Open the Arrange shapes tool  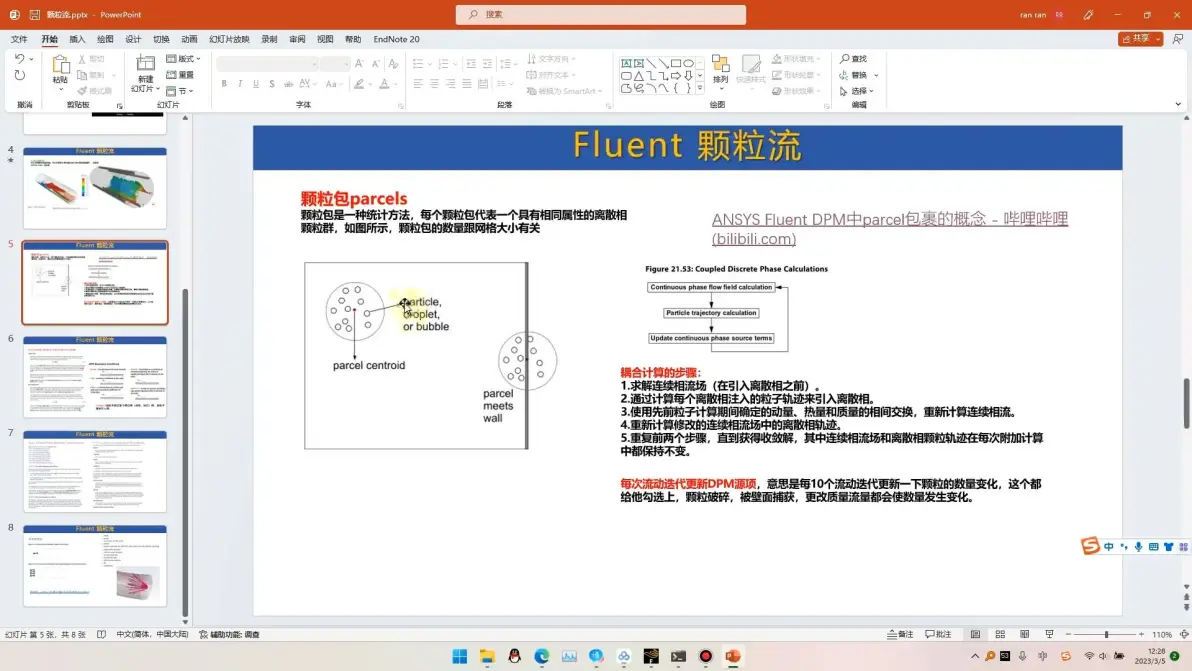click(x=720, y=70)
